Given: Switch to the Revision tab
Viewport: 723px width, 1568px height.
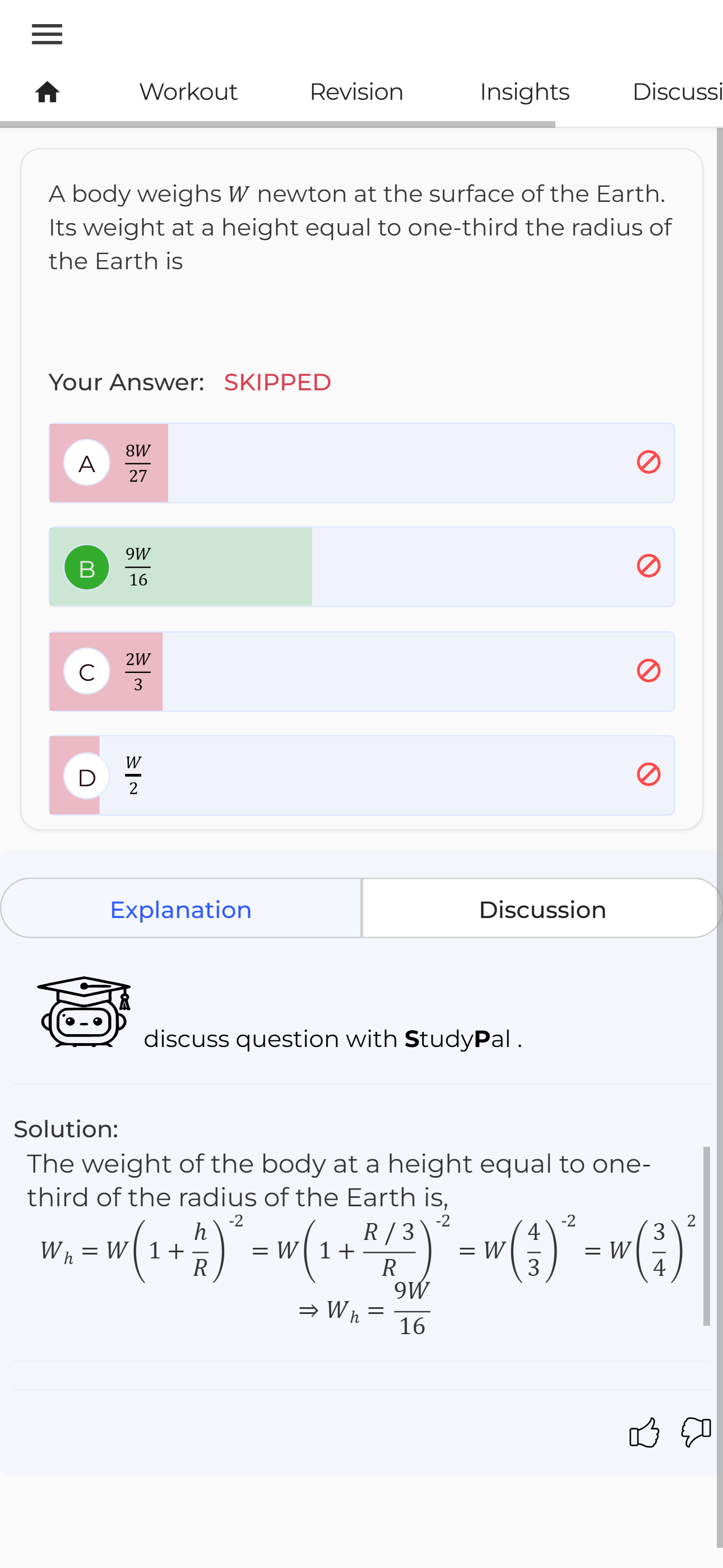Looking at the screenshot, I should point(356,92).
